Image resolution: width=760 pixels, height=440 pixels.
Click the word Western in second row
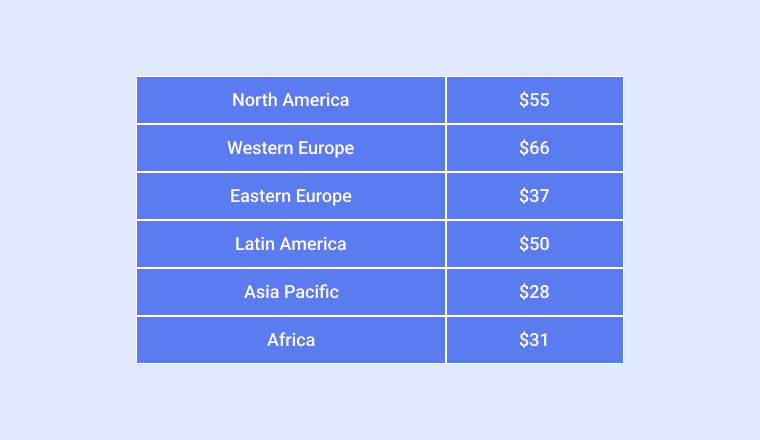click(260, 148)
